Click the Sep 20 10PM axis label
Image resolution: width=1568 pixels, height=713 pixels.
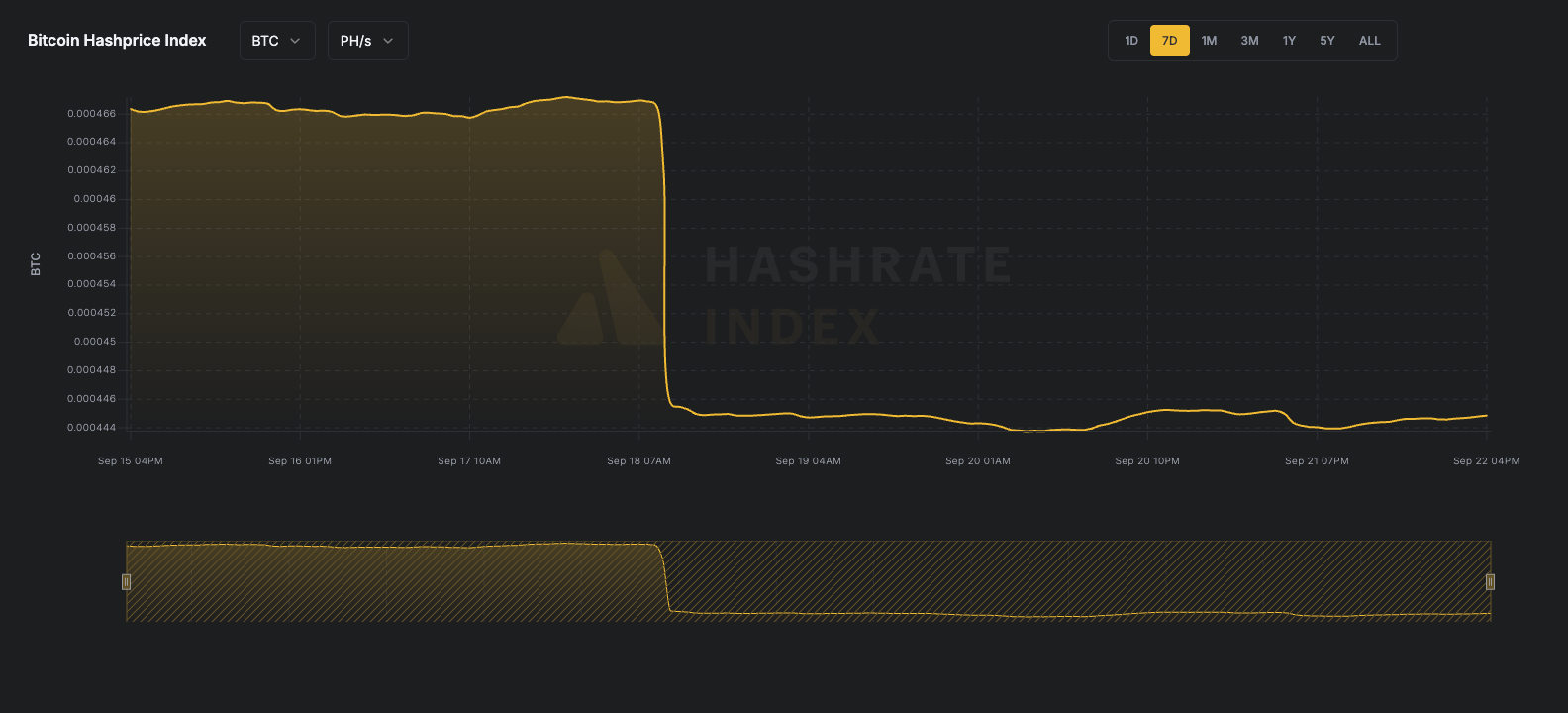[x=1147, y=461]
